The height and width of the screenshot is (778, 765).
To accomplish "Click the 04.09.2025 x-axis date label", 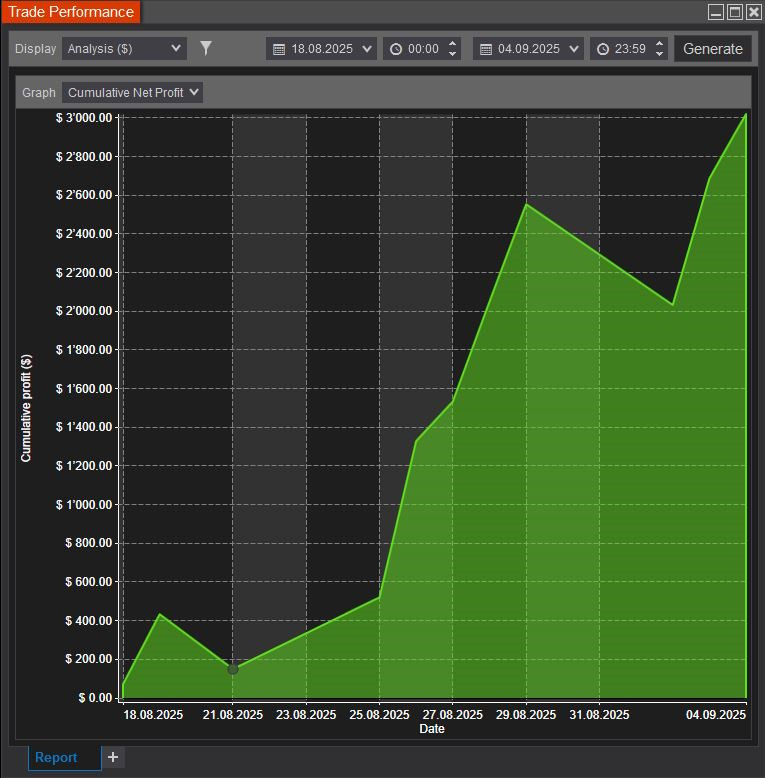I will coord(716,714).
